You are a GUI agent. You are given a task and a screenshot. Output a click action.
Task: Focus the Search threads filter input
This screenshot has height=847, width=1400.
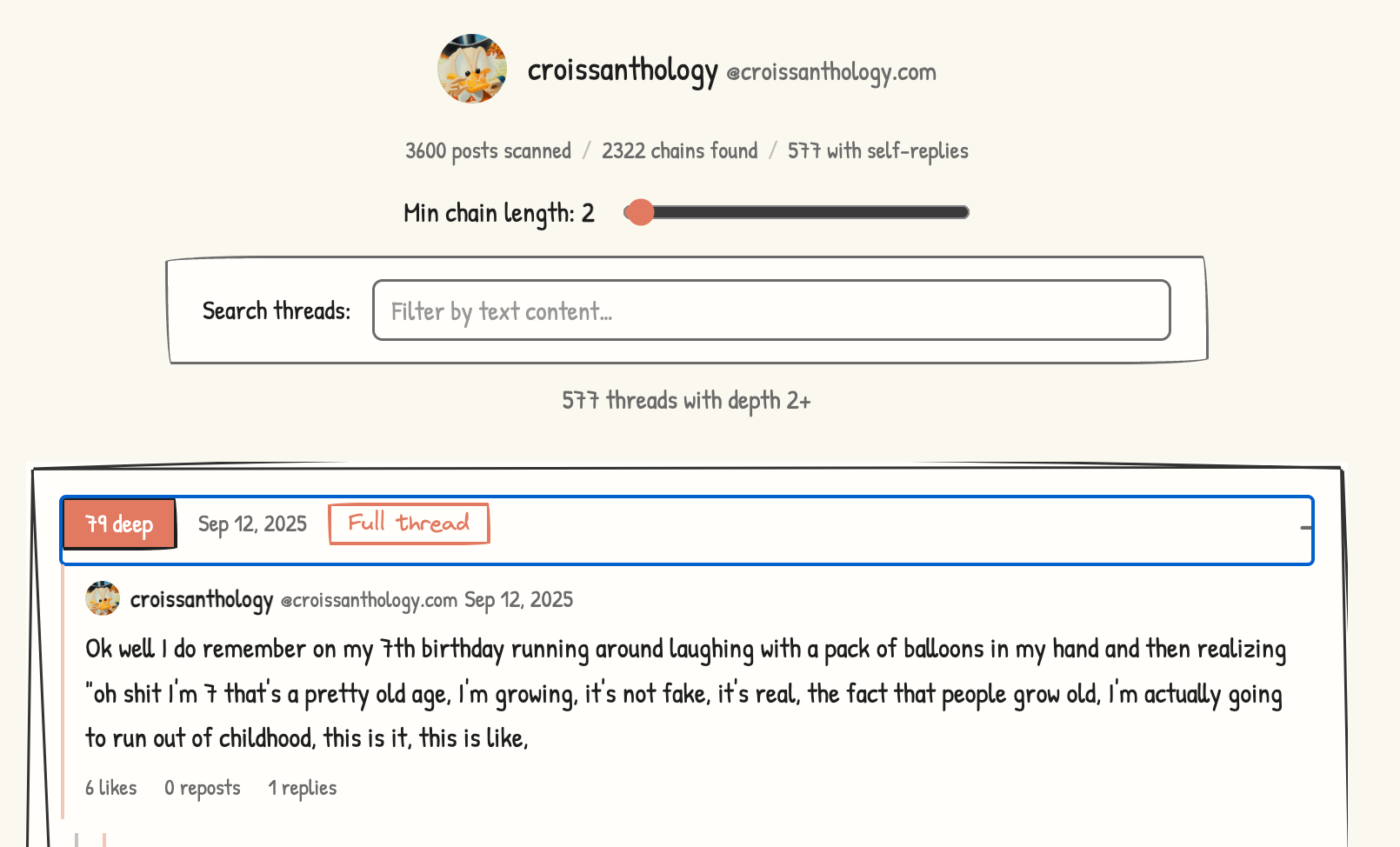pos(770,310)
